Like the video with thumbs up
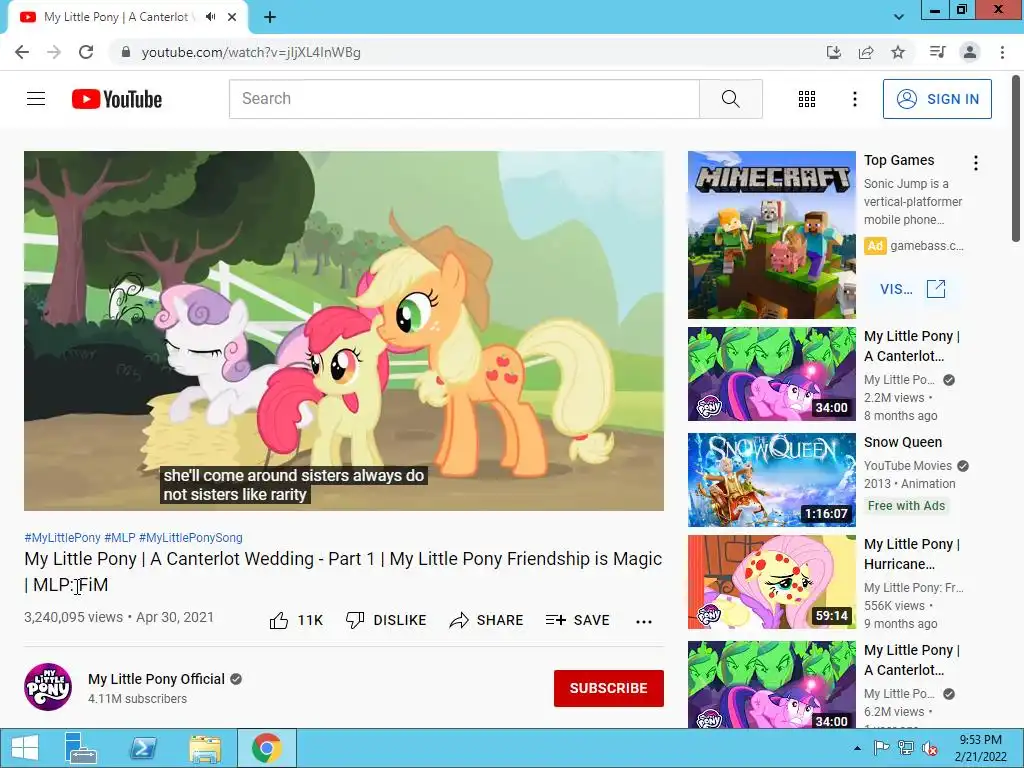1024x768 pixels. 296,620
